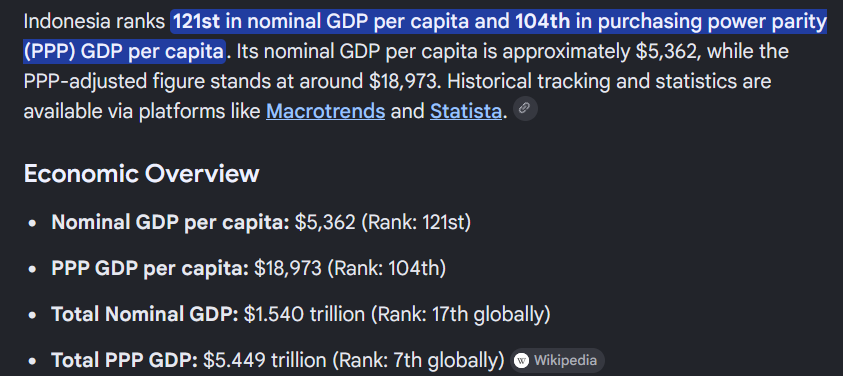Click the '$1.540 trillion' value
The height and width of the screenshot is (376, 843).
point(304,315)
